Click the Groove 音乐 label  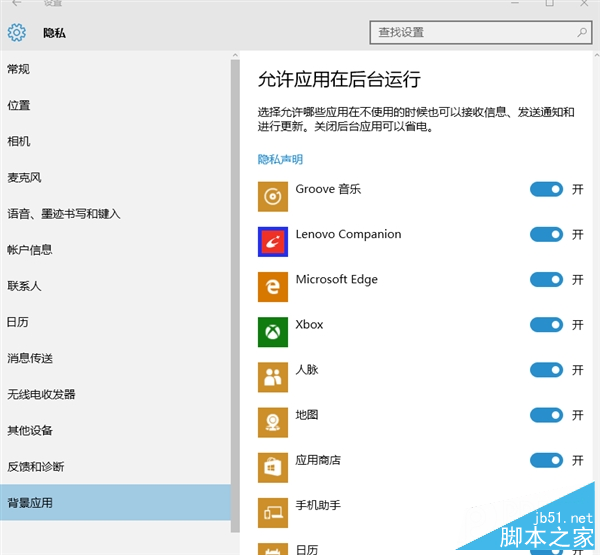click(x=328, y=189)
